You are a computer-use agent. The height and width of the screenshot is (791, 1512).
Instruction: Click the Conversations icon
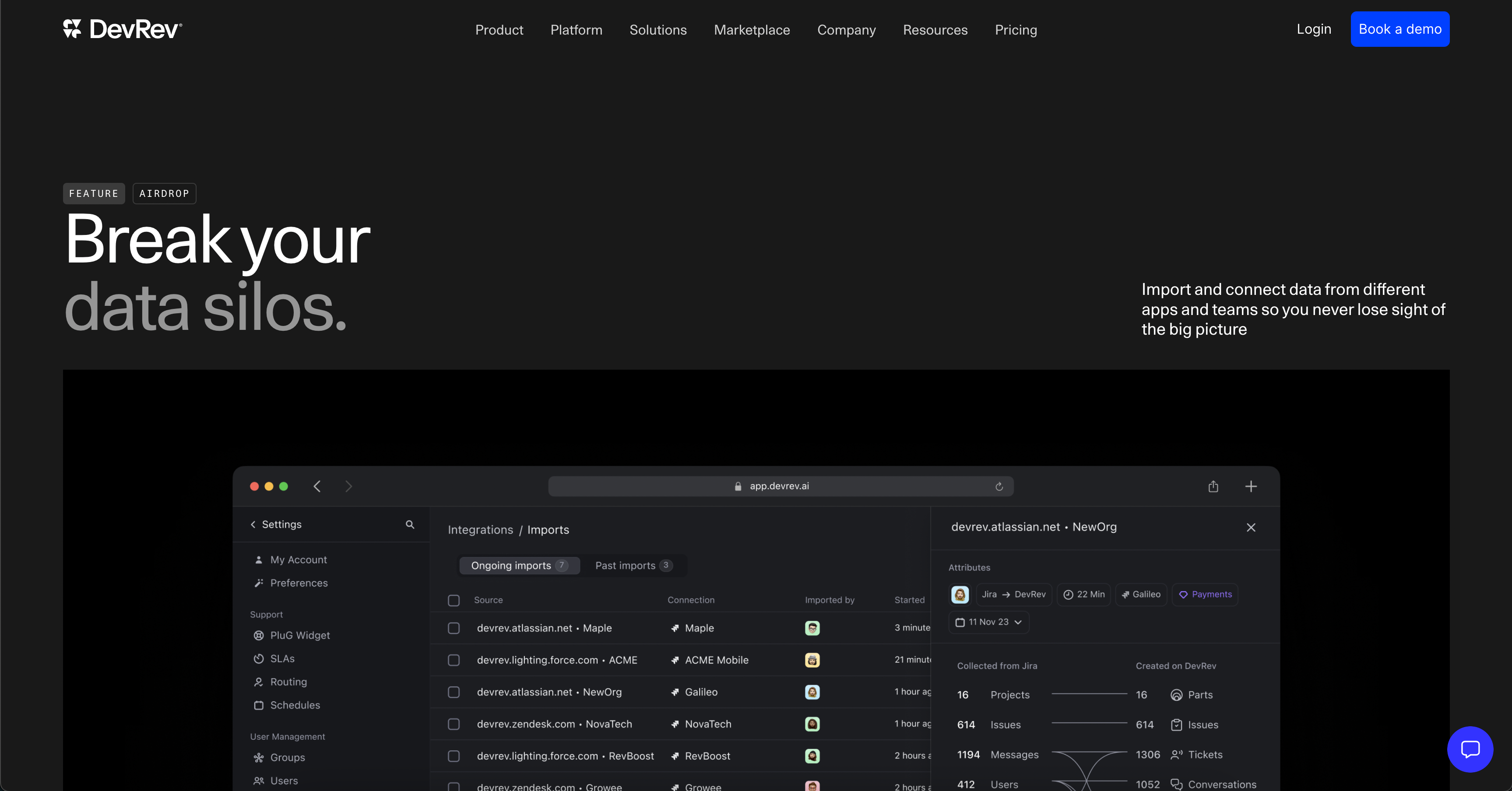pos(1176,784)
